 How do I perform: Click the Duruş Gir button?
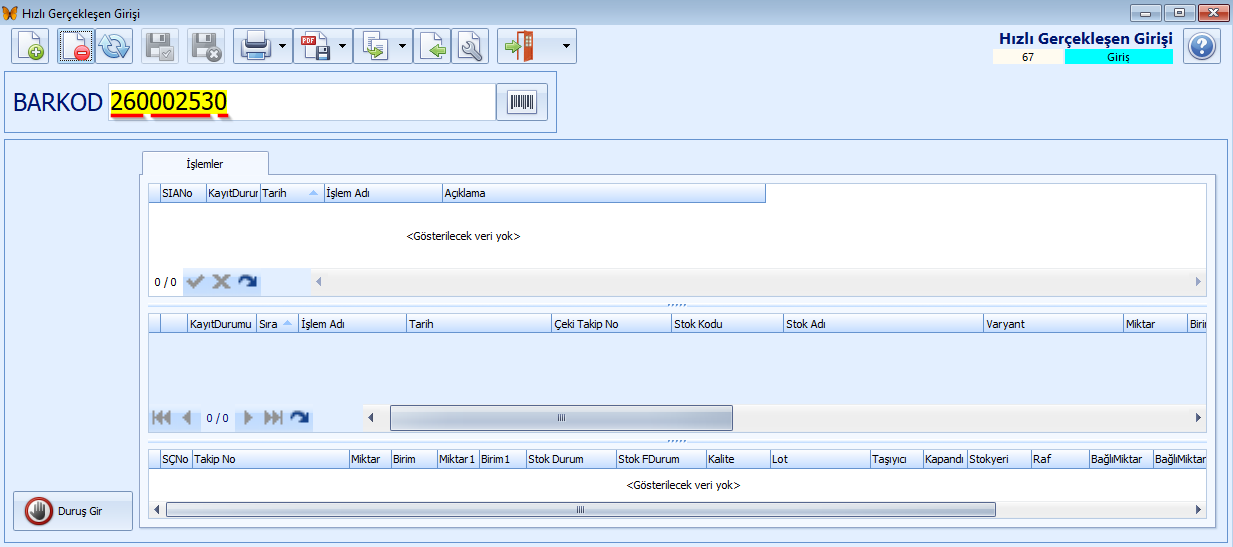coord(73,511)
